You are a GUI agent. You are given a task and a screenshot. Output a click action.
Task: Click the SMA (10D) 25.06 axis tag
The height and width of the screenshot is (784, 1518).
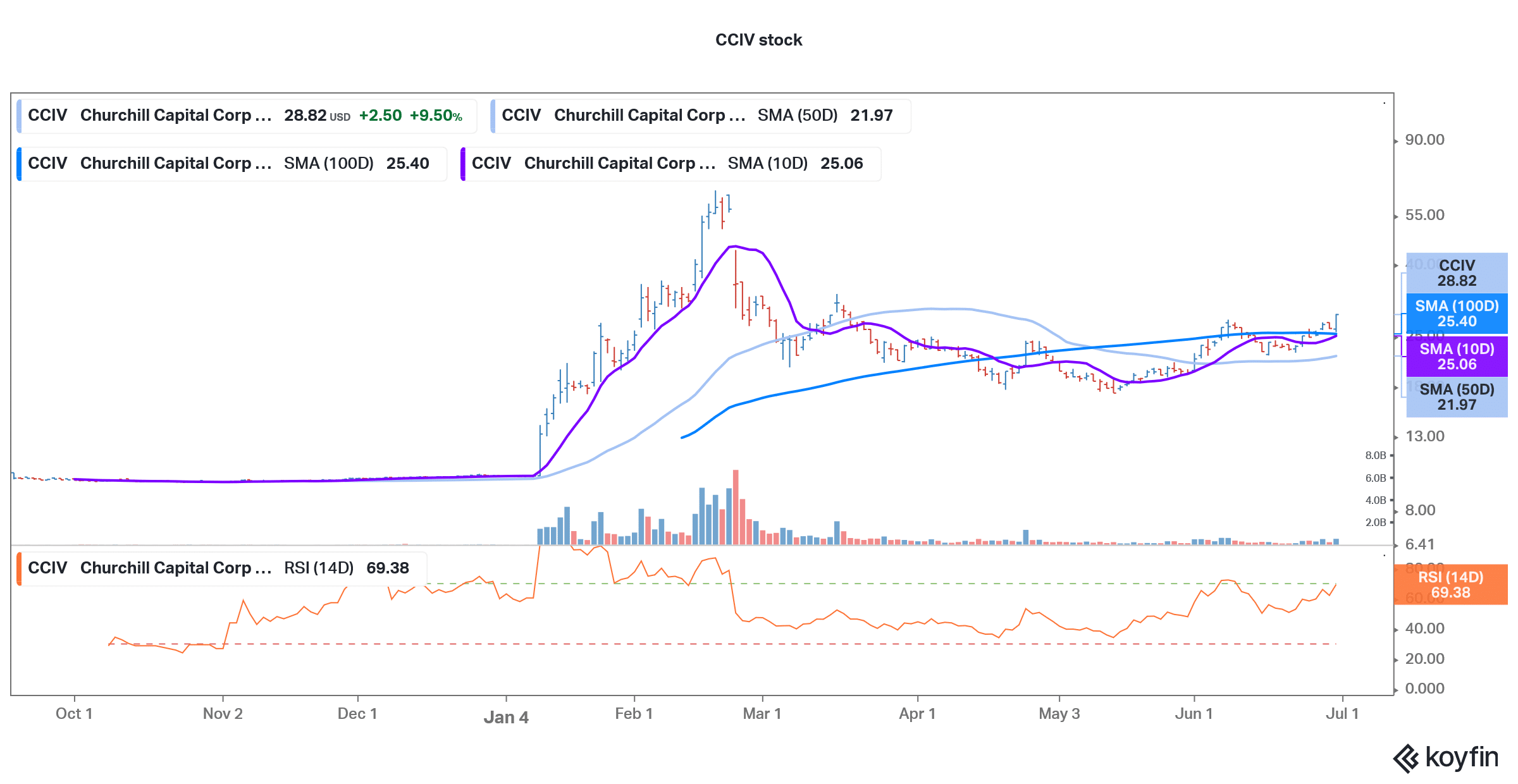[x=1457, y=357]
